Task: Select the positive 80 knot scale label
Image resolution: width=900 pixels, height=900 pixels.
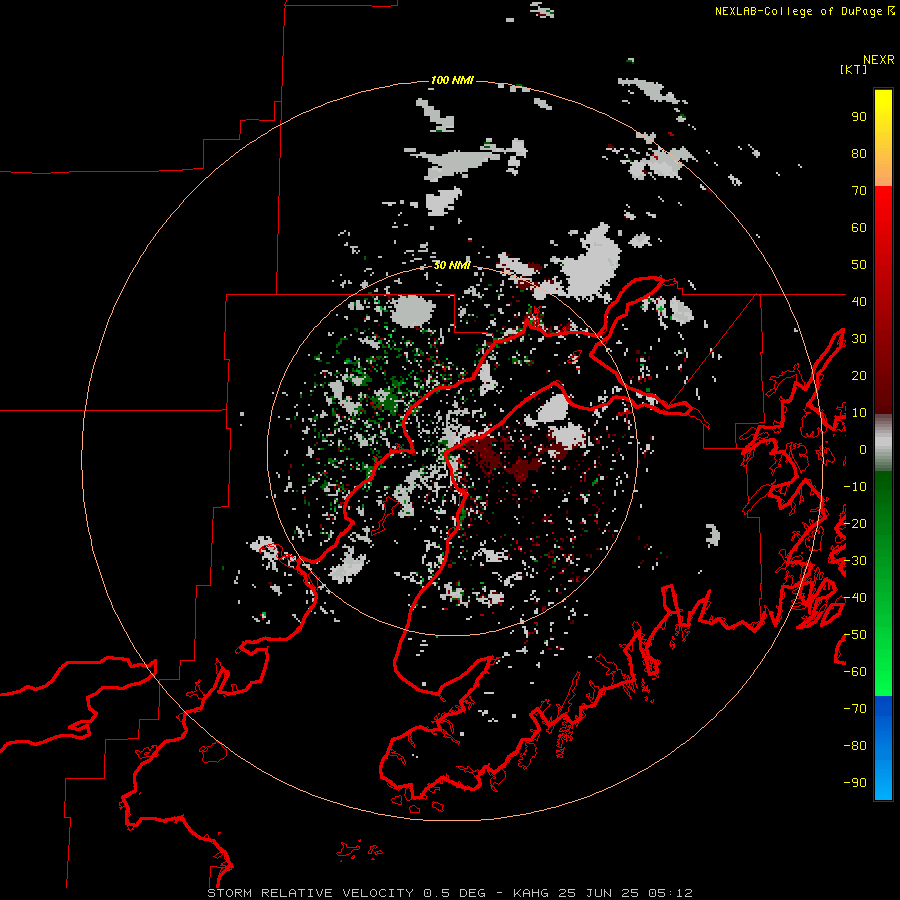Action: tap(859, 154)
